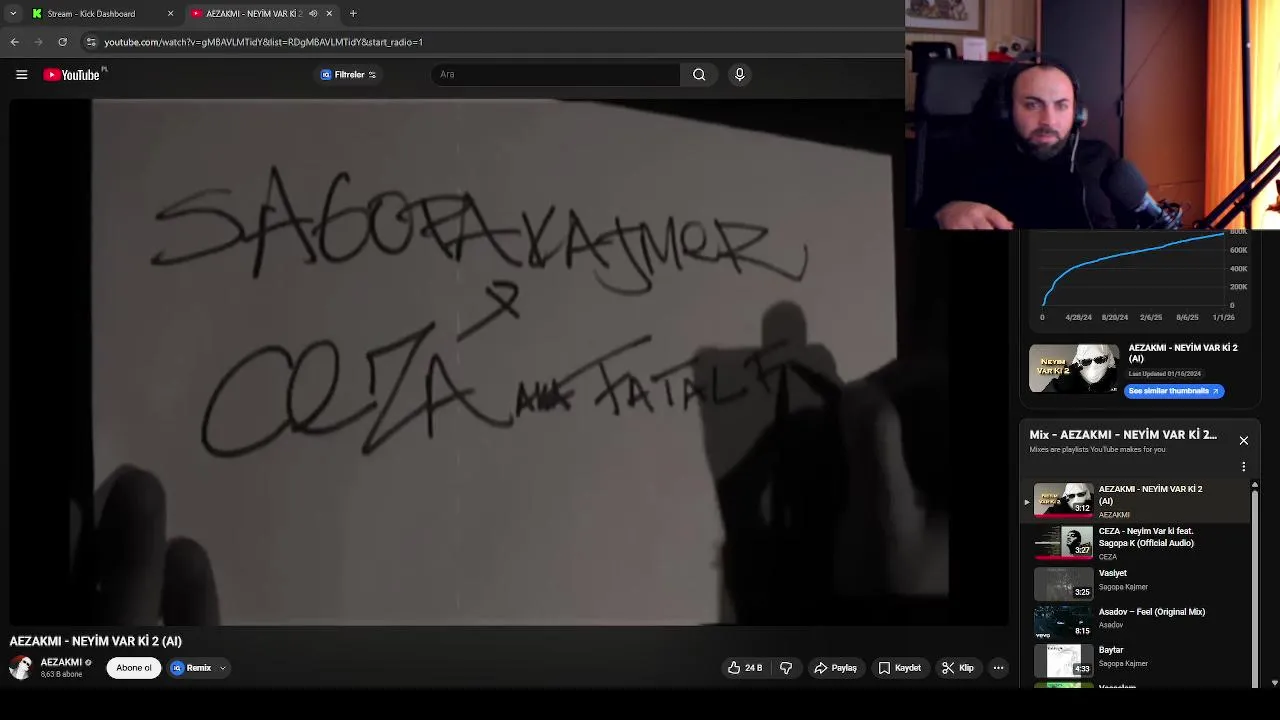Reload the page with the refresh icon
Viewport: 1280px width, 720px height.
[x=62, y=42]
